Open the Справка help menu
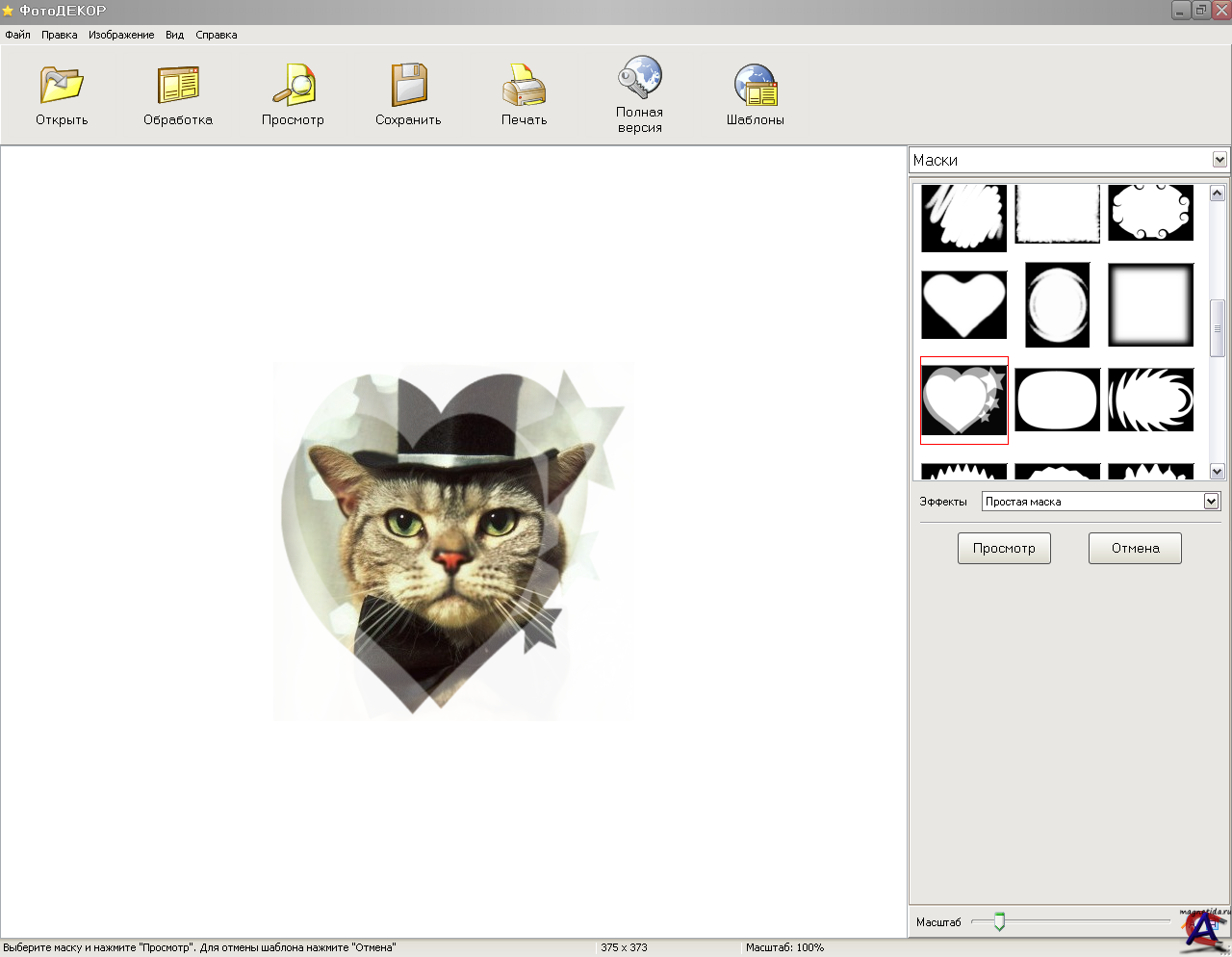Screen dimensions: 1232x957 tap(217, 35)
